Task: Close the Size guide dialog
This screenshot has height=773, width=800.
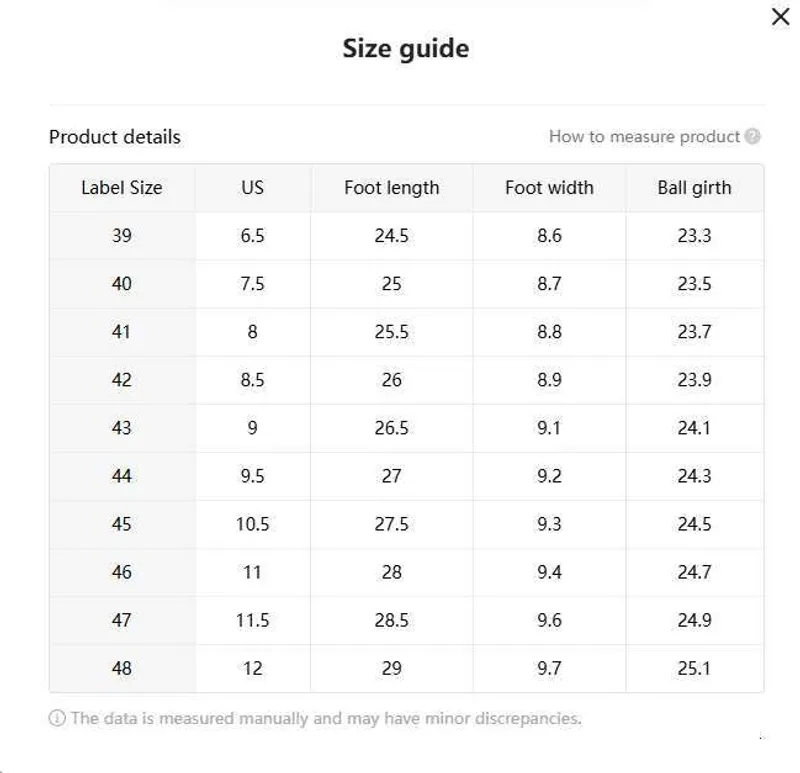Action: coord(781,16)
